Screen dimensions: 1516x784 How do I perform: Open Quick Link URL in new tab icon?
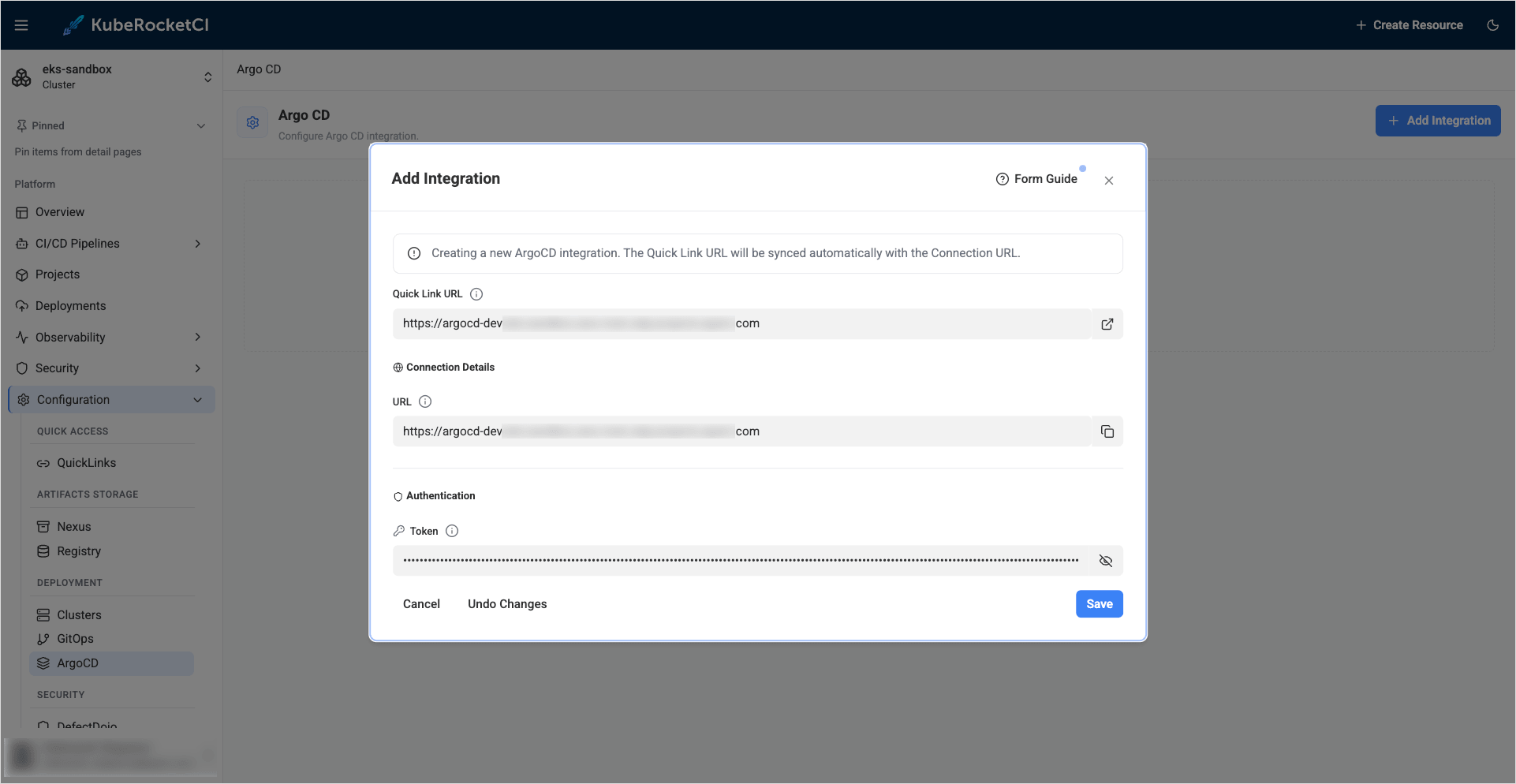(1107, 324)
